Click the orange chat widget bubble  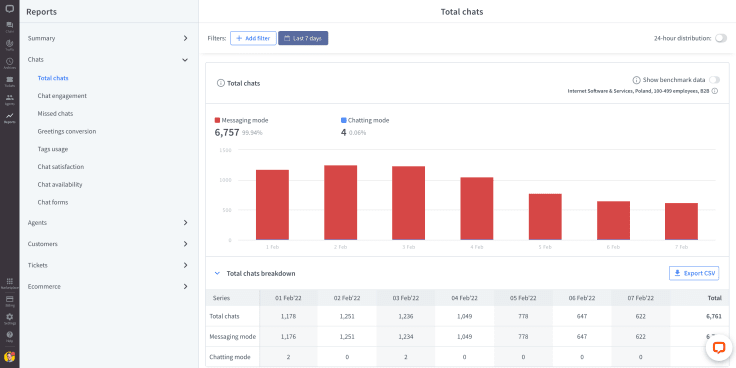click(x=719, y=348)
